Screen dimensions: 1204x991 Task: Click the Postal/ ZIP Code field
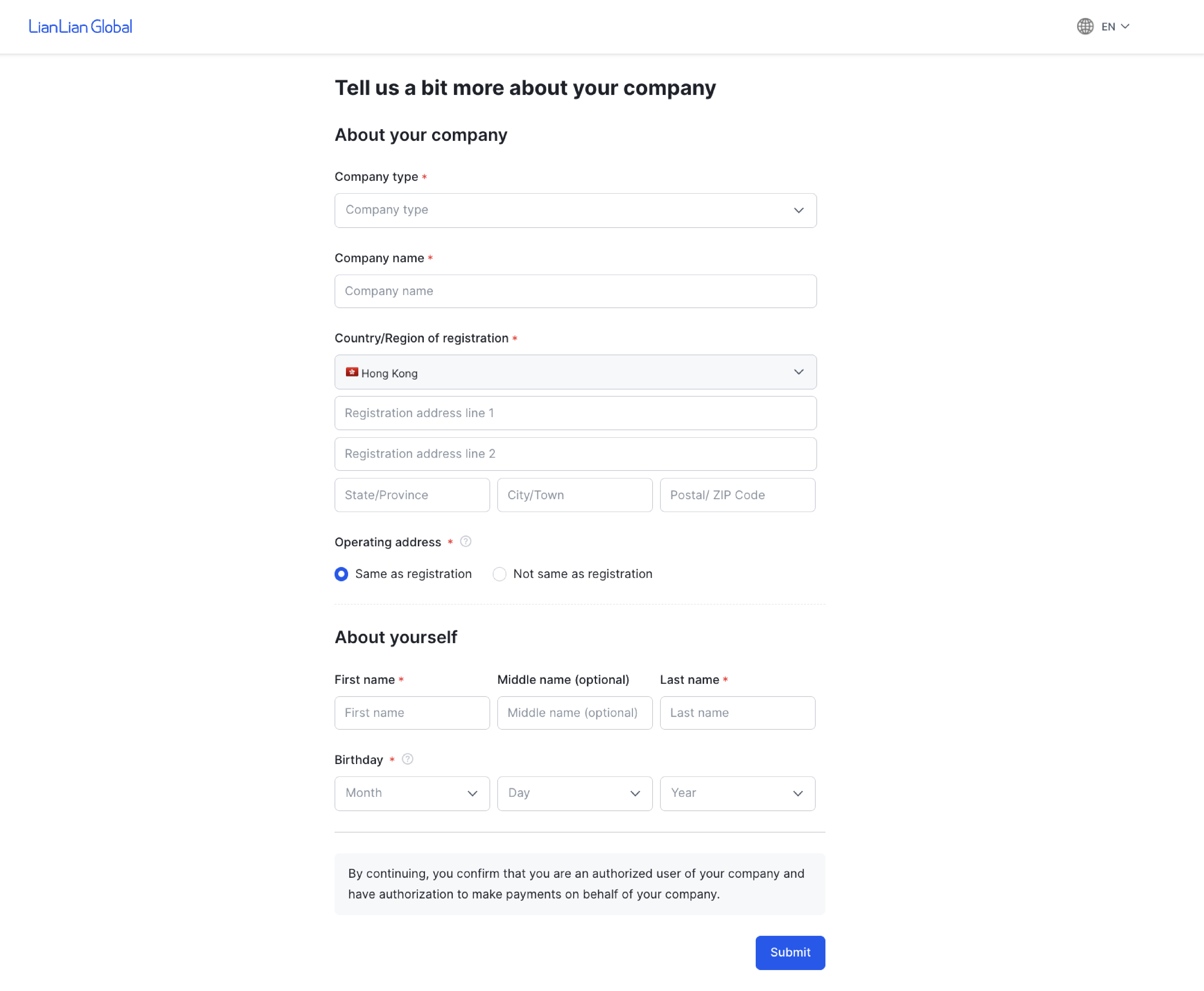[737, 495]
